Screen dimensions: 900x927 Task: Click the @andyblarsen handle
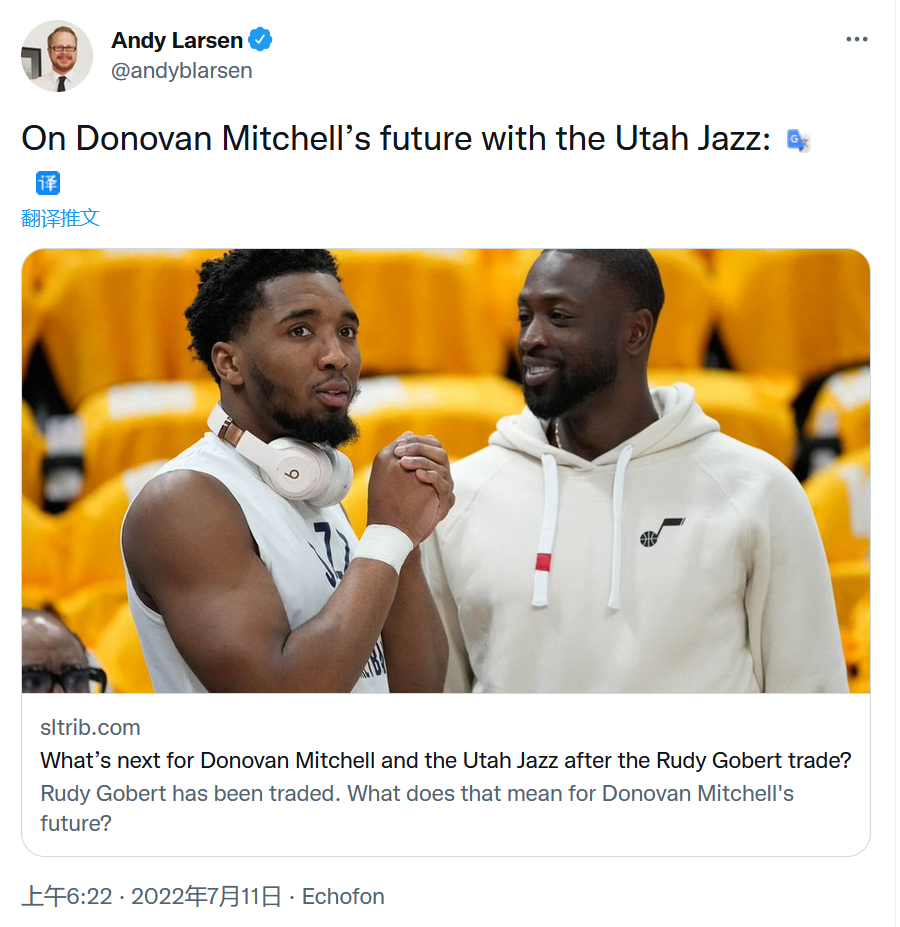pyautogui.click(x=182, y=71)
